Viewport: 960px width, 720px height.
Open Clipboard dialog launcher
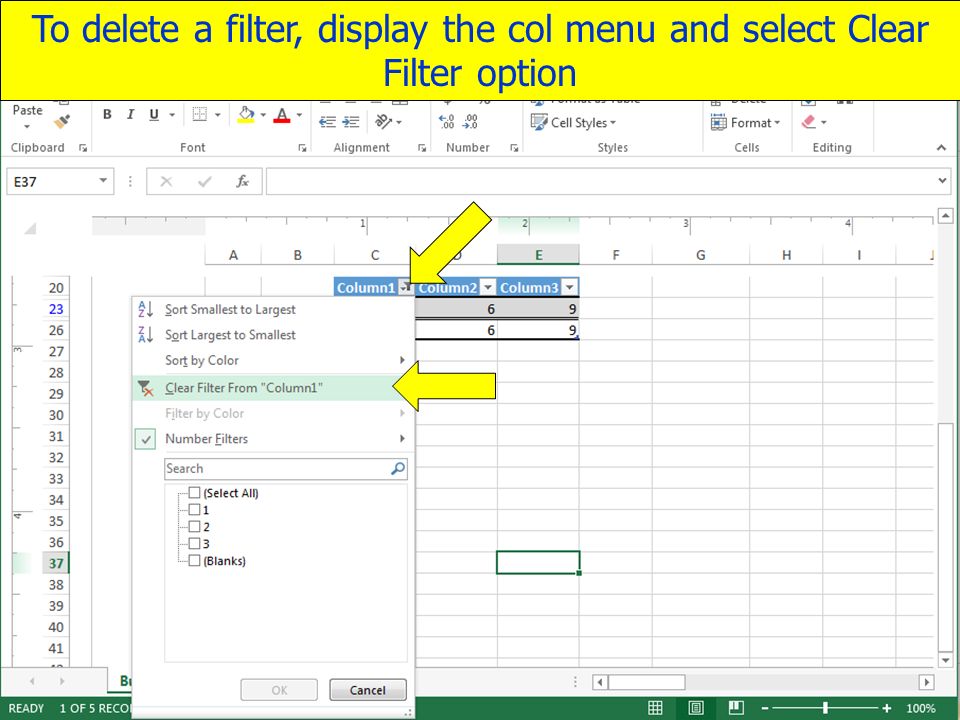click(x=83, y=148)
